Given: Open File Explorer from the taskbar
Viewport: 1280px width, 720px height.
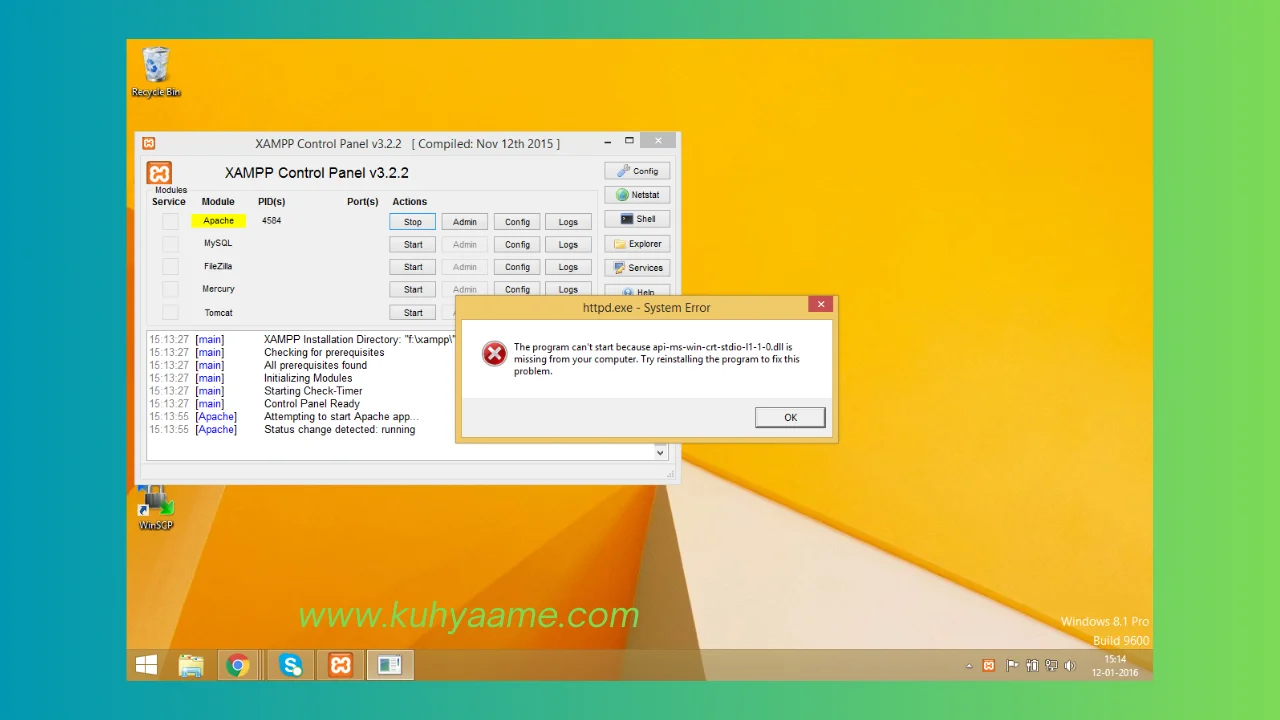Looking at the screenshot, I should pos(191,665).
